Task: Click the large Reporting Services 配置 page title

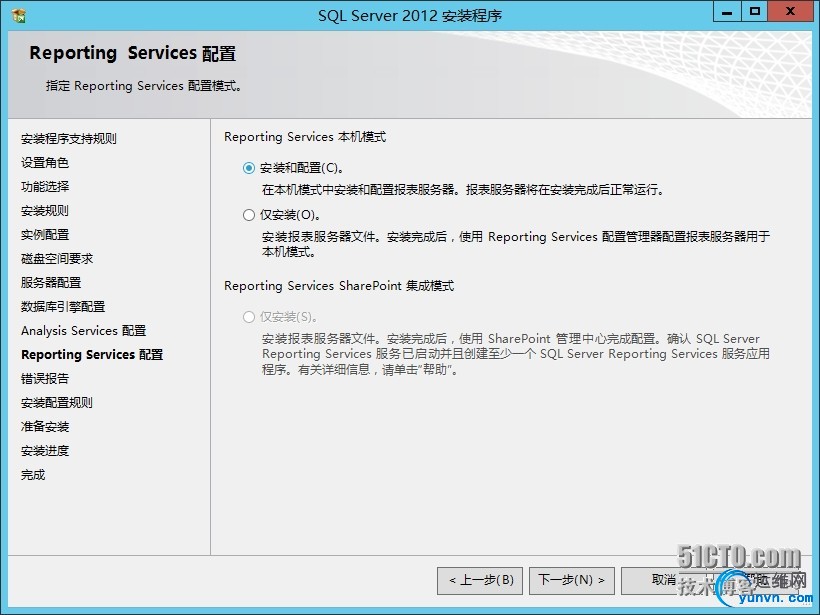Action: click(133, 53)
